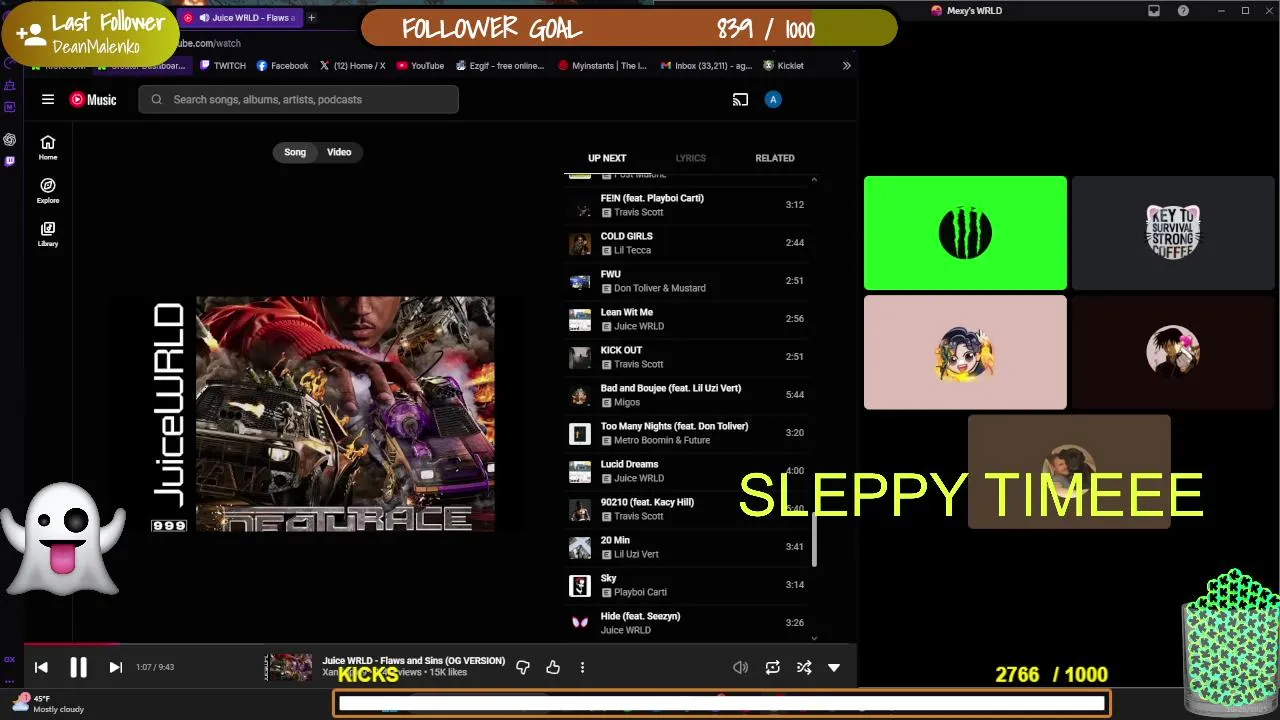Viewport: 1280px width, 720px height.
Task: Open the TWITCH bookmark
Action: pos(222,66)
